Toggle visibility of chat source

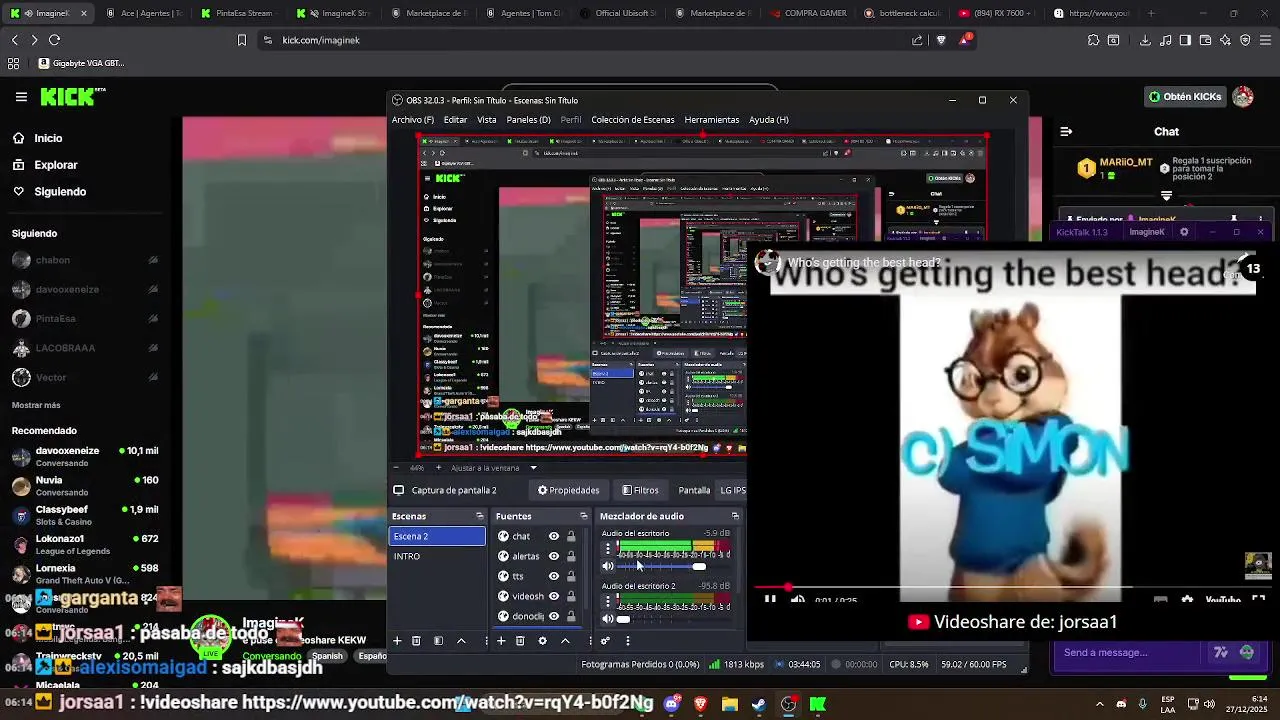[x=553, y=536]
